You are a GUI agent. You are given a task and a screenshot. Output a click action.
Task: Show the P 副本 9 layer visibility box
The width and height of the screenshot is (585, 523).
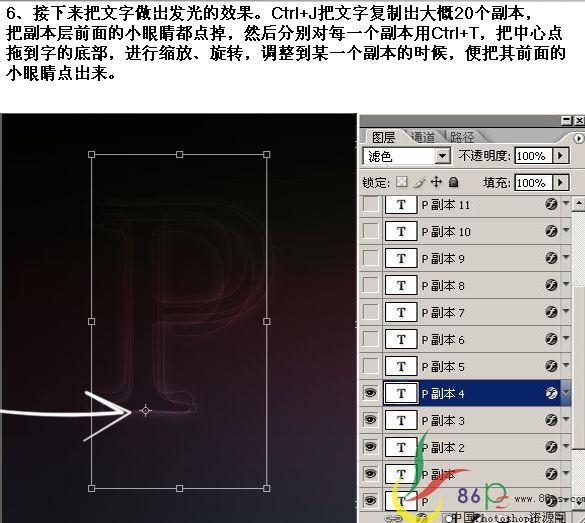tap(370, 258)
